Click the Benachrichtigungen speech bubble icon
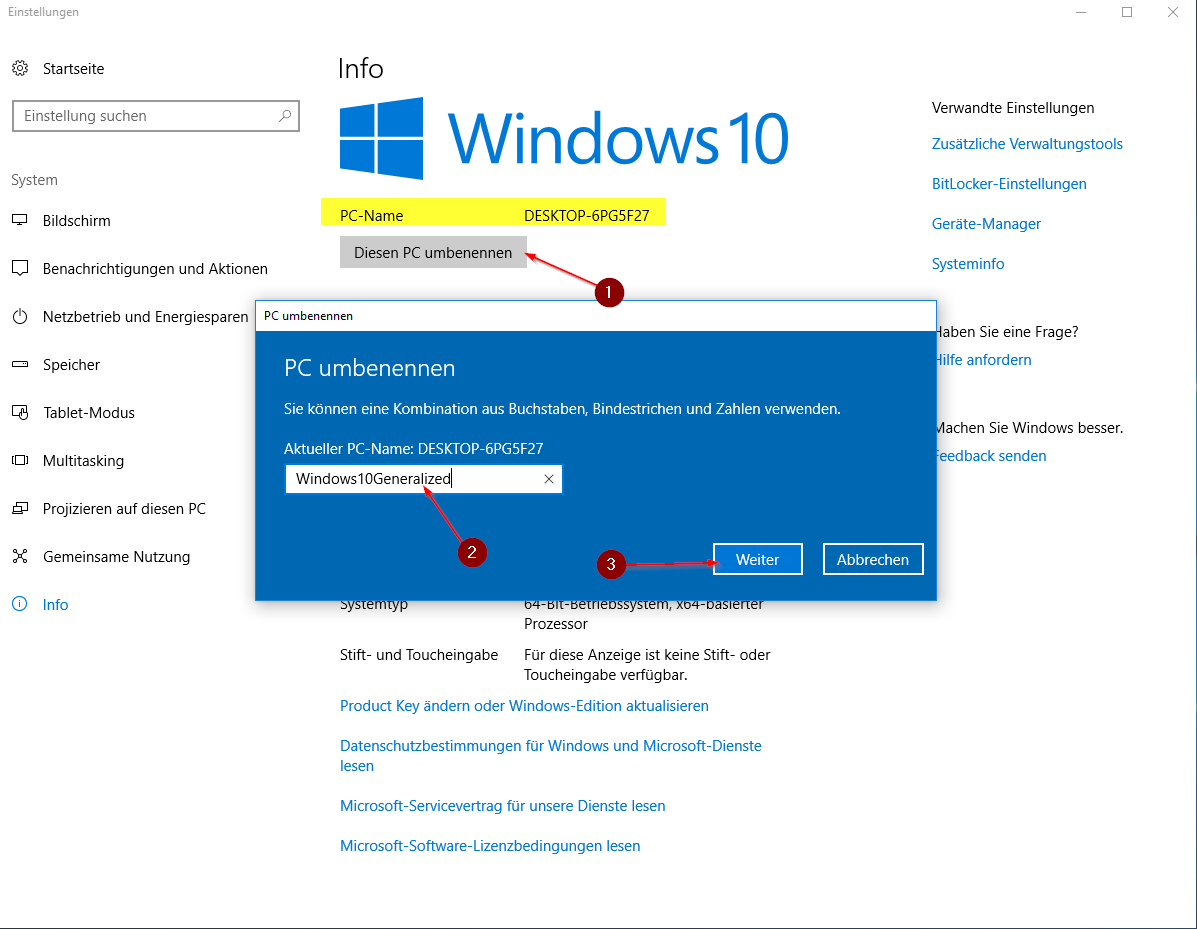This screenshot has height=929, width=1197. pos(20,269)
